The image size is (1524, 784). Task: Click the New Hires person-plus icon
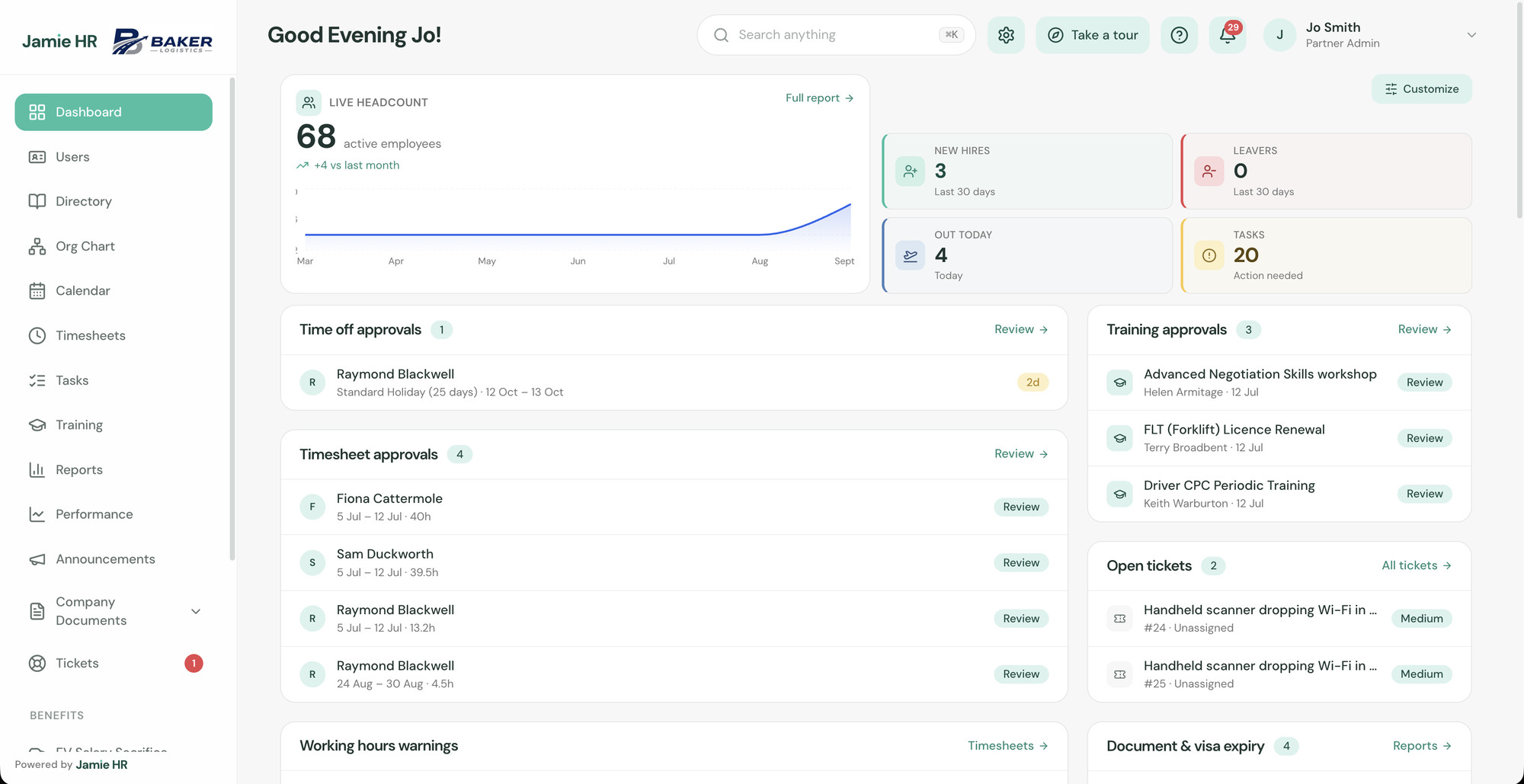click(910, 171)
